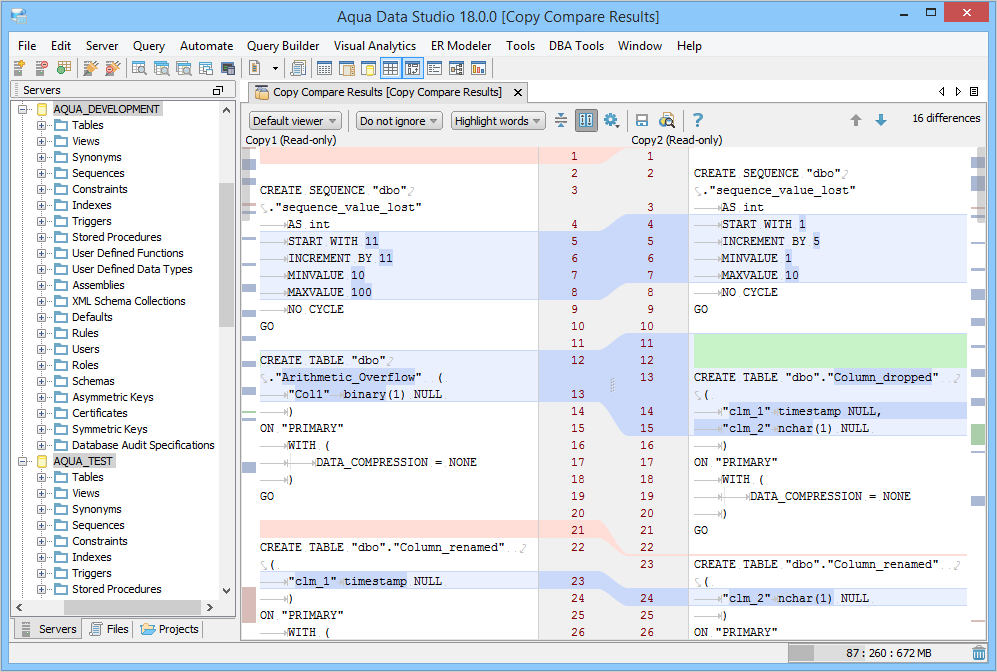Open the Default viewer dropdown
The height and width of the screenshot is (672, 997).
tap(294, 121)
